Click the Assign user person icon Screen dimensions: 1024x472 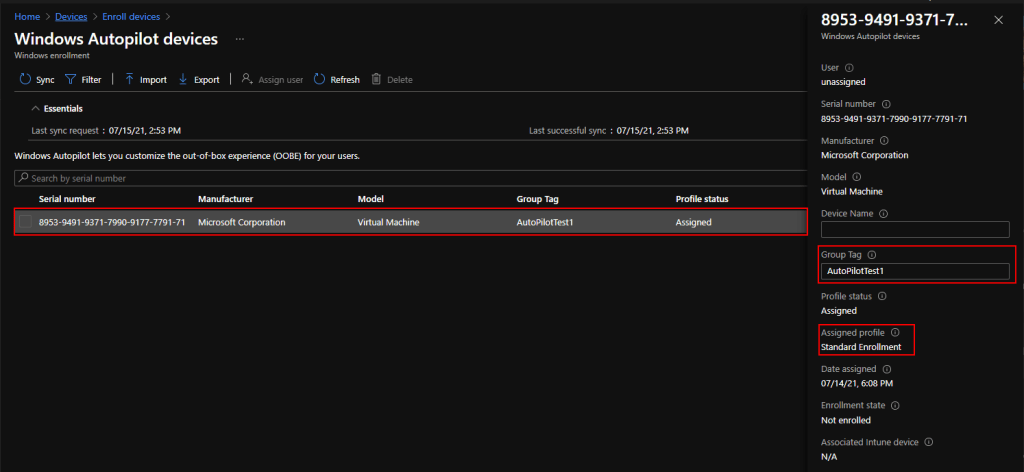[x=247, y=79]
